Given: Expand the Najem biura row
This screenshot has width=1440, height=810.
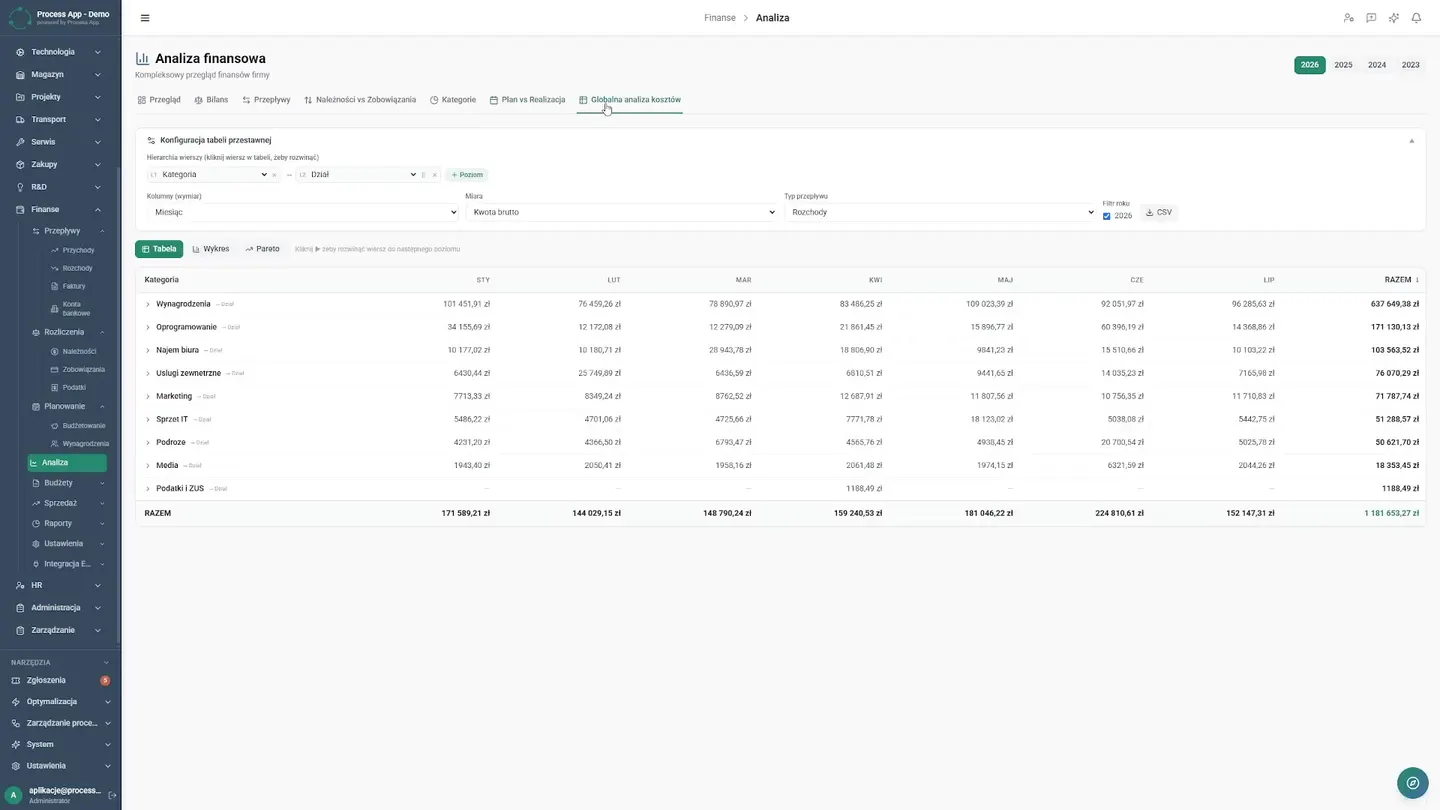Looking at the screenshot, I should tap(148, 351).
